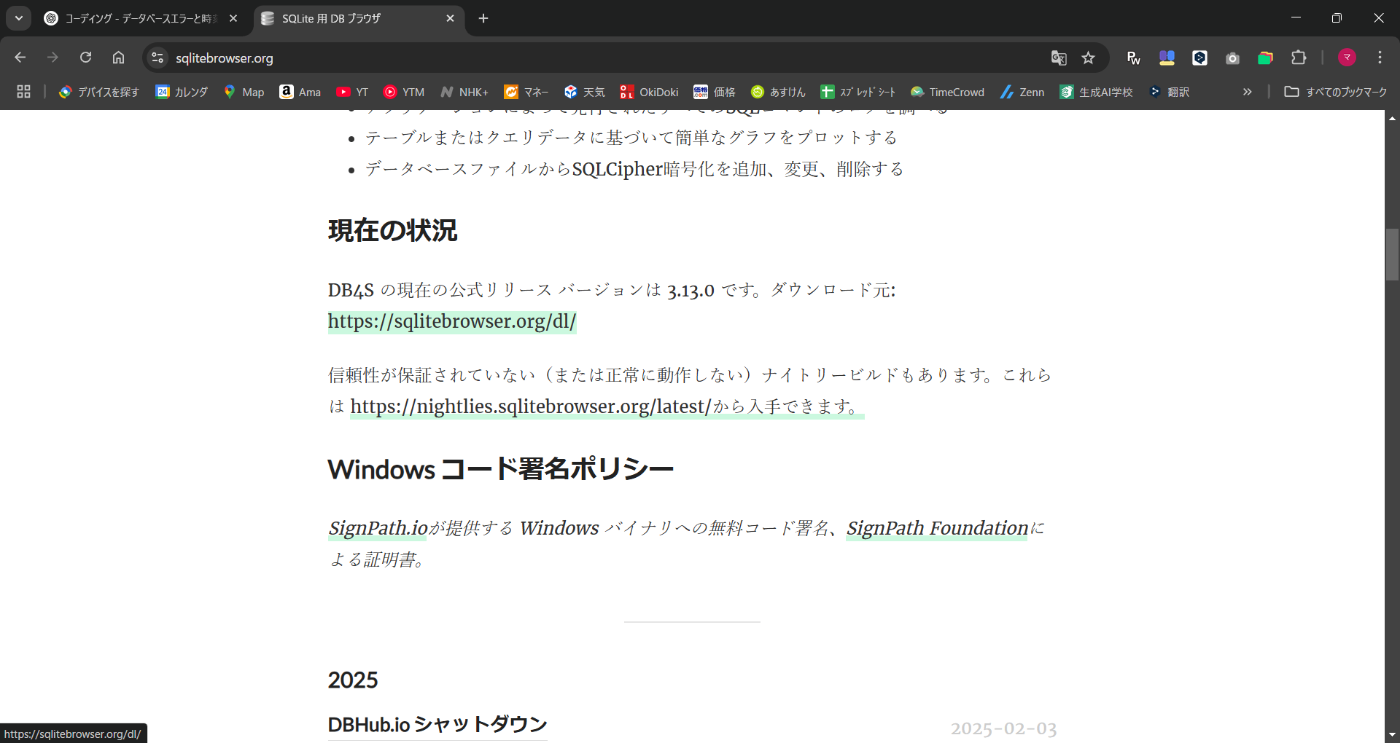Click the Windows コード署名ポリシー heading

click(x=500, y=469)
